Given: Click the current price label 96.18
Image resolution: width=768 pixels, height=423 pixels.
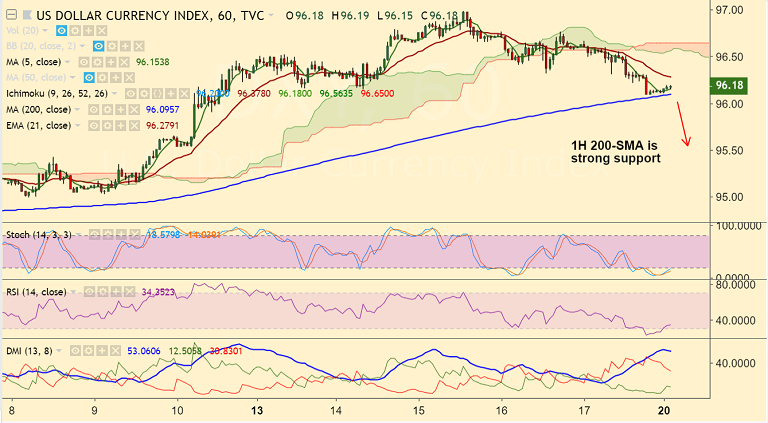Looking at the screenshot, I should [729, 85].
